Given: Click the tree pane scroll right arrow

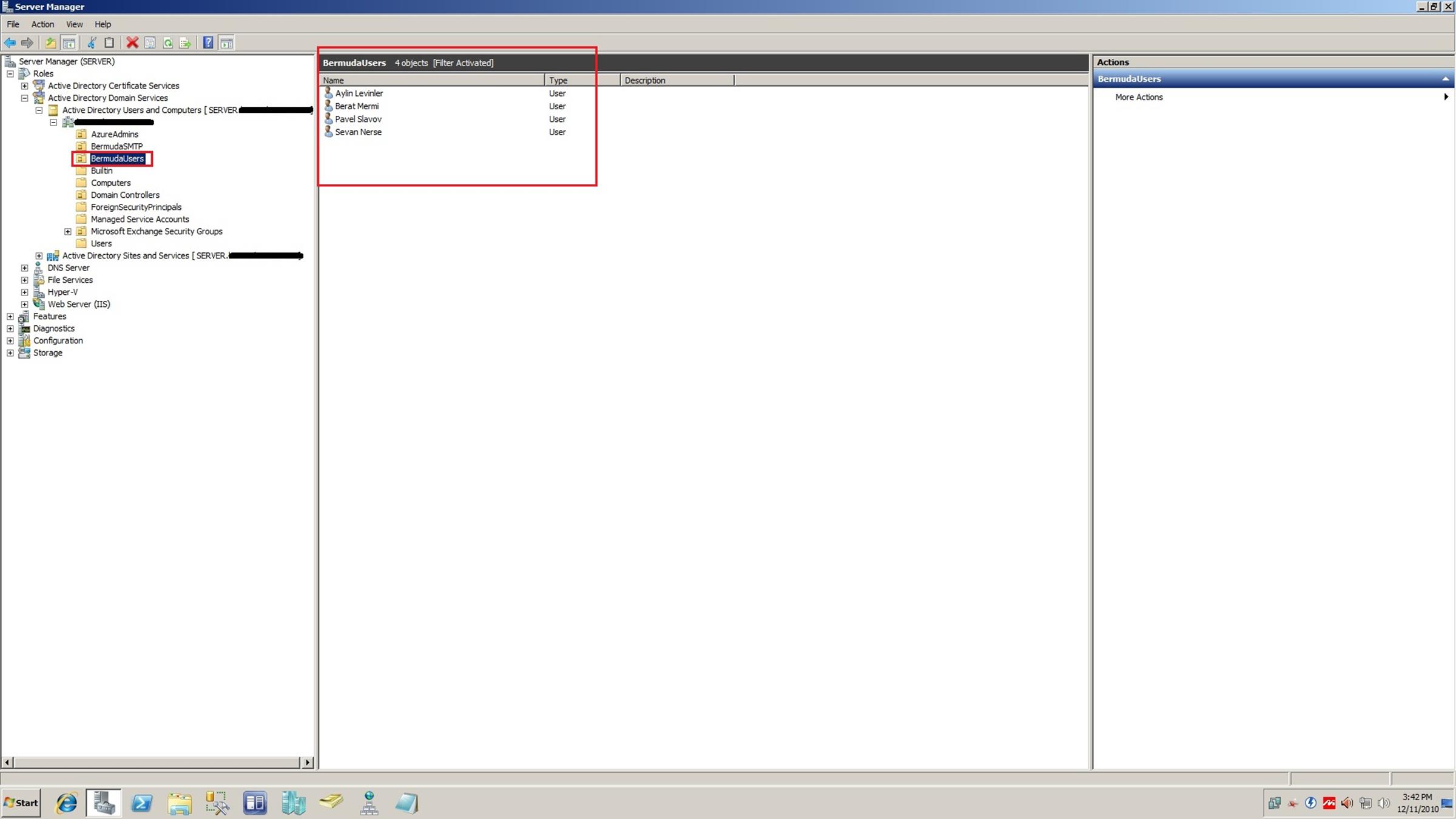Looking at the screenshot, I should (x=308, y=763).
